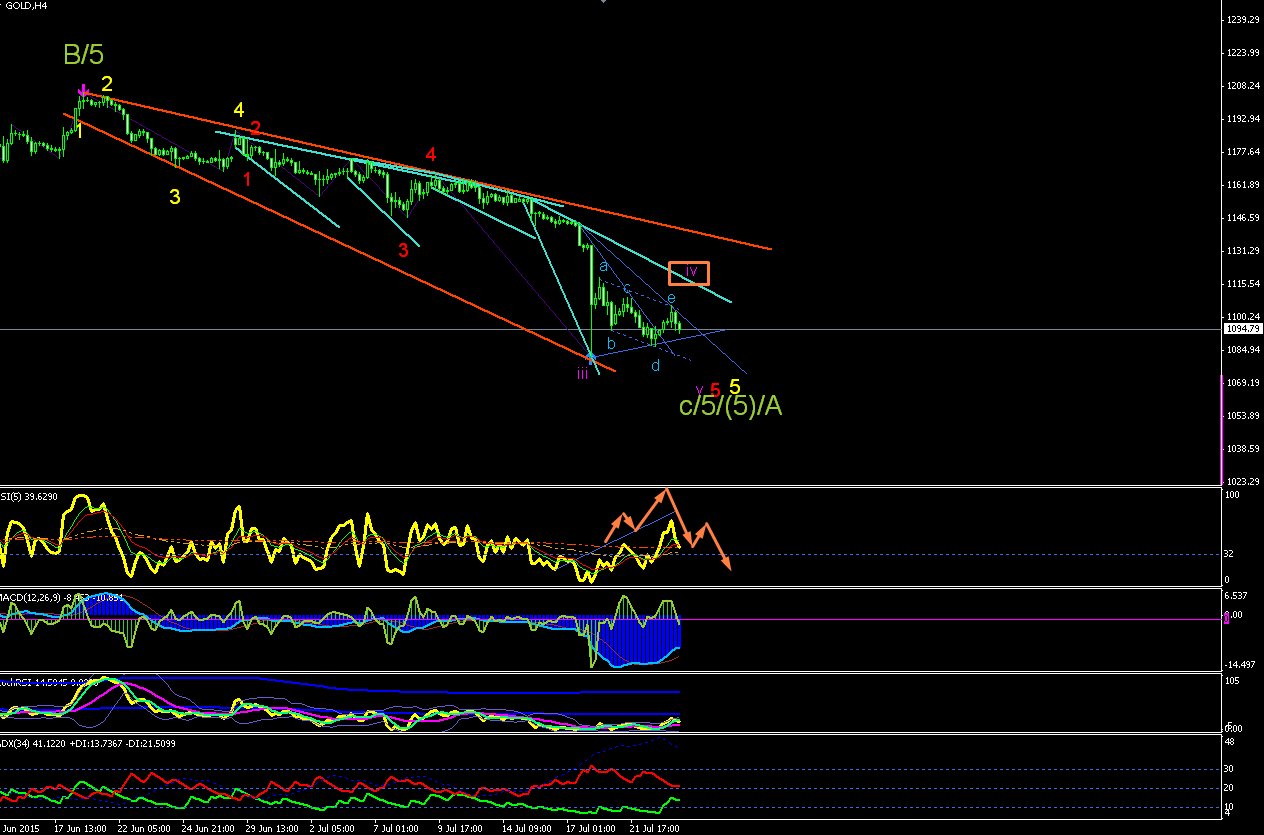Click the current price tag 1094.79
The height and width of the screenshot is (835, 1264).
[x=1242, y=328]
